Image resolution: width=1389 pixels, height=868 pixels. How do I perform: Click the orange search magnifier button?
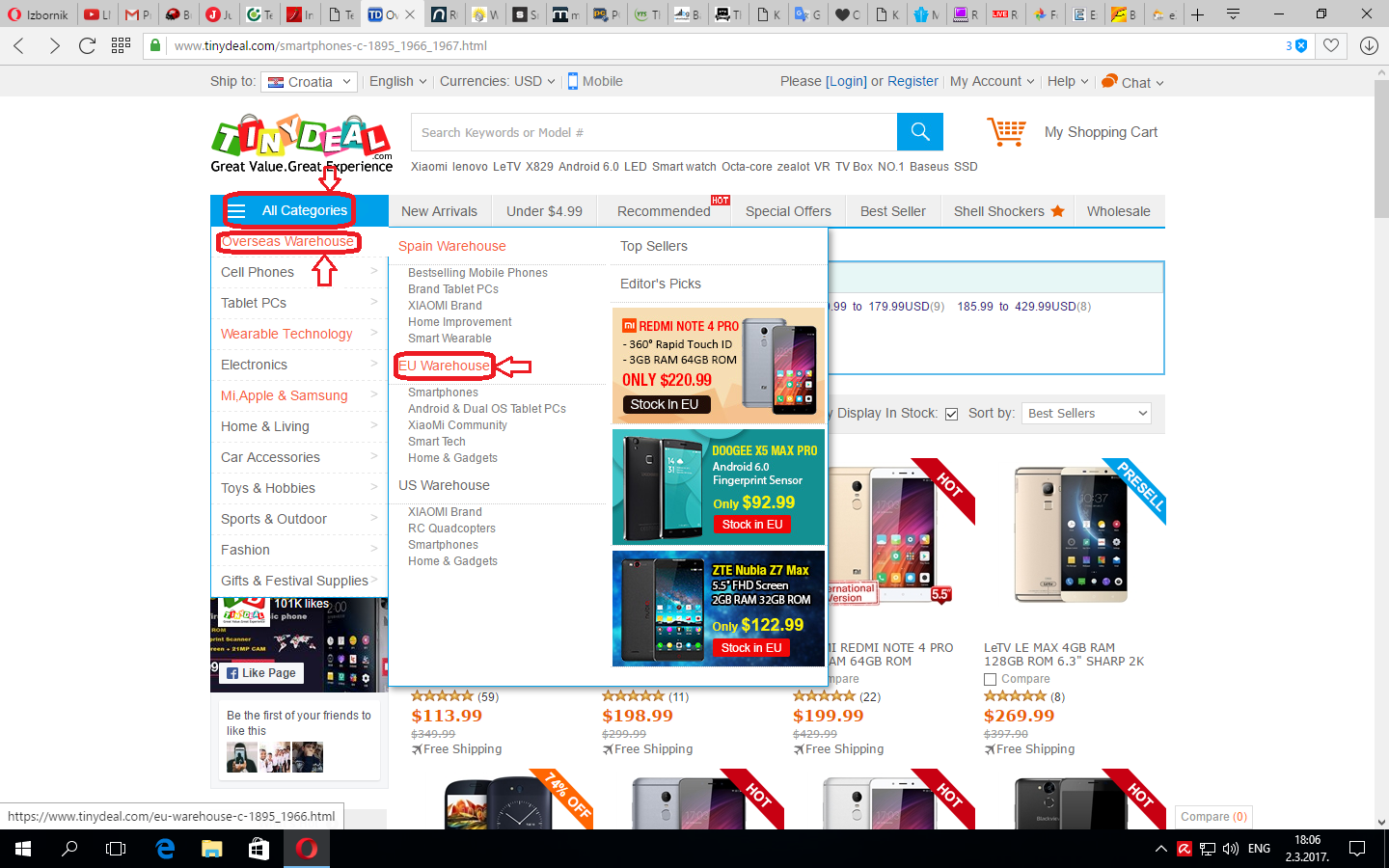pos(920,132)
